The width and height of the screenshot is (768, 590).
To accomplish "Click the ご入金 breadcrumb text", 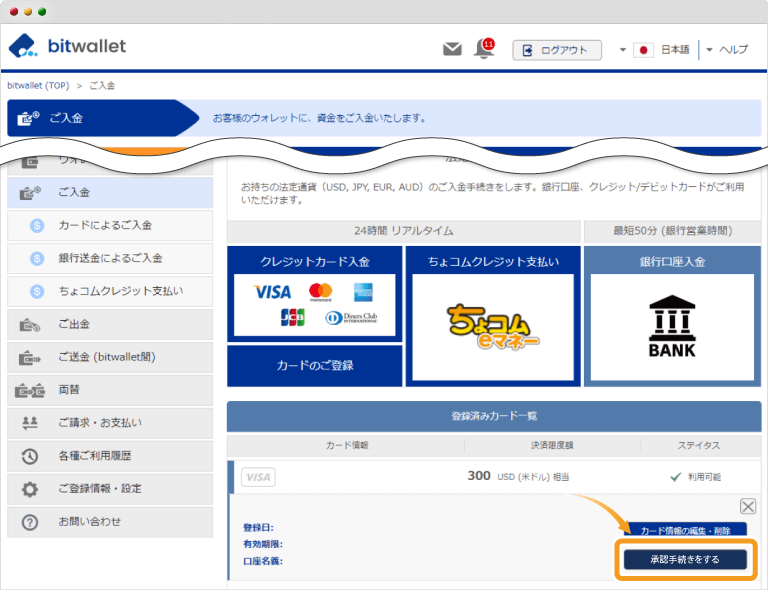I will (102, 85).
